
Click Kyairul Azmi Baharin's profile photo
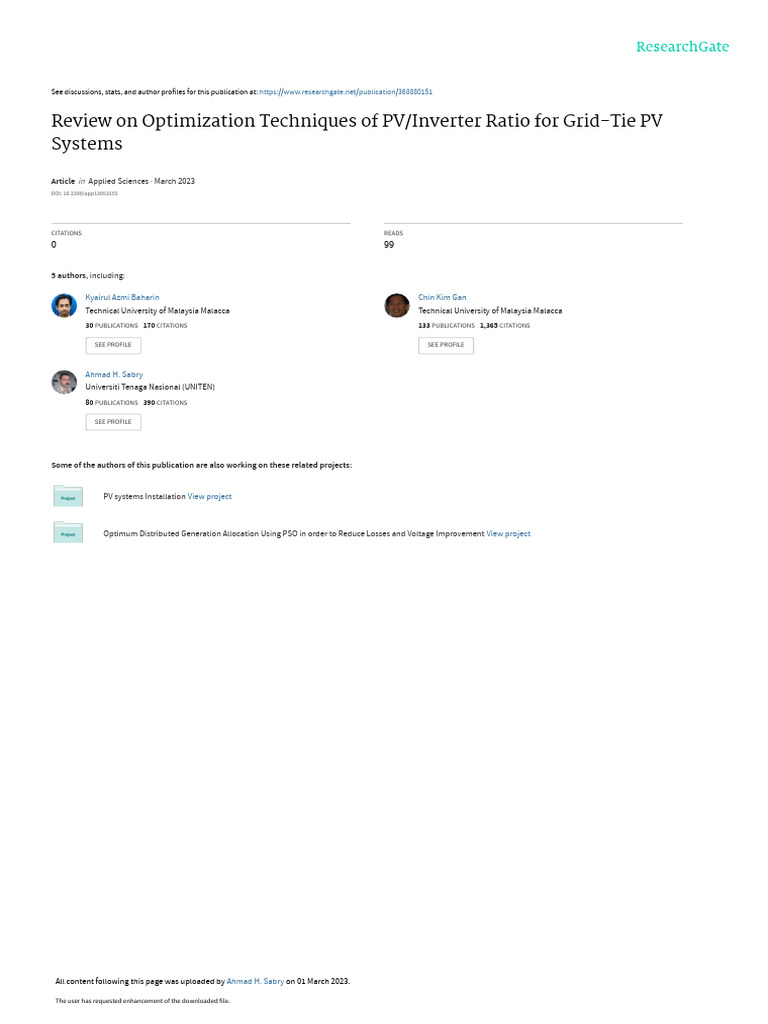click(64, 305)
